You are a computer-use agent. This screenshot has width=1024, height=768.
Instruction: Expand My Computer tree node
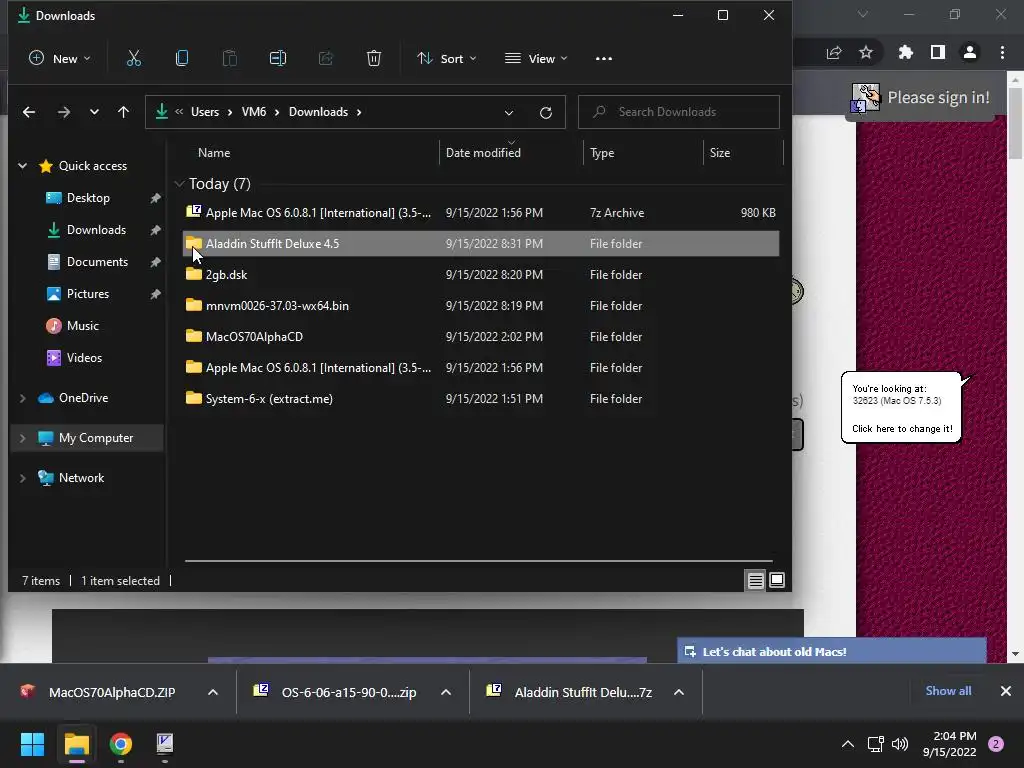click(x=22, y=438)
